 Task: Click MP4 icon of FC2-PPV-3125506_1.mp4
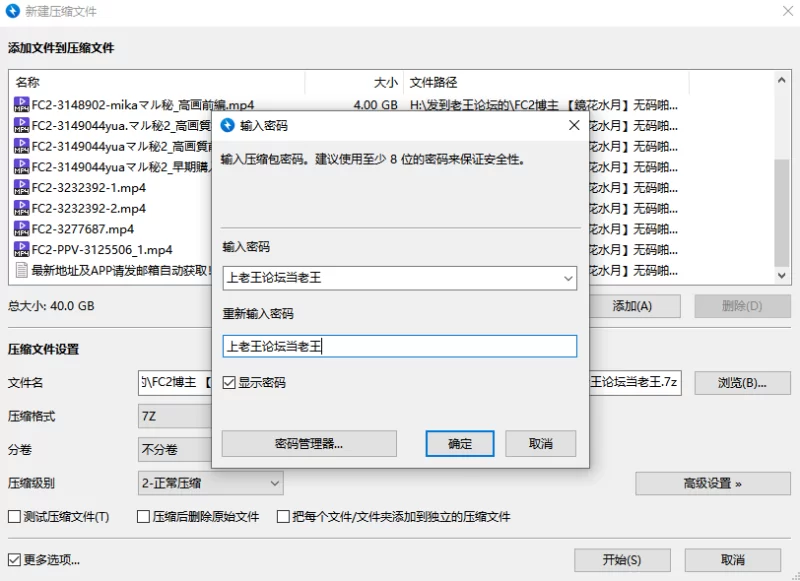click(21, 249)
